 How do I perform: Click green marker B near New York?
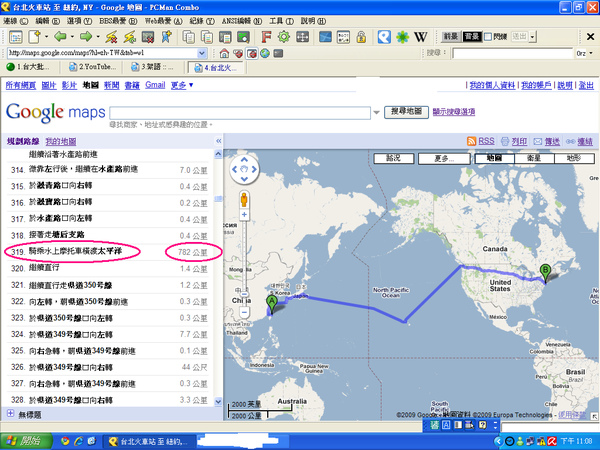545,273
